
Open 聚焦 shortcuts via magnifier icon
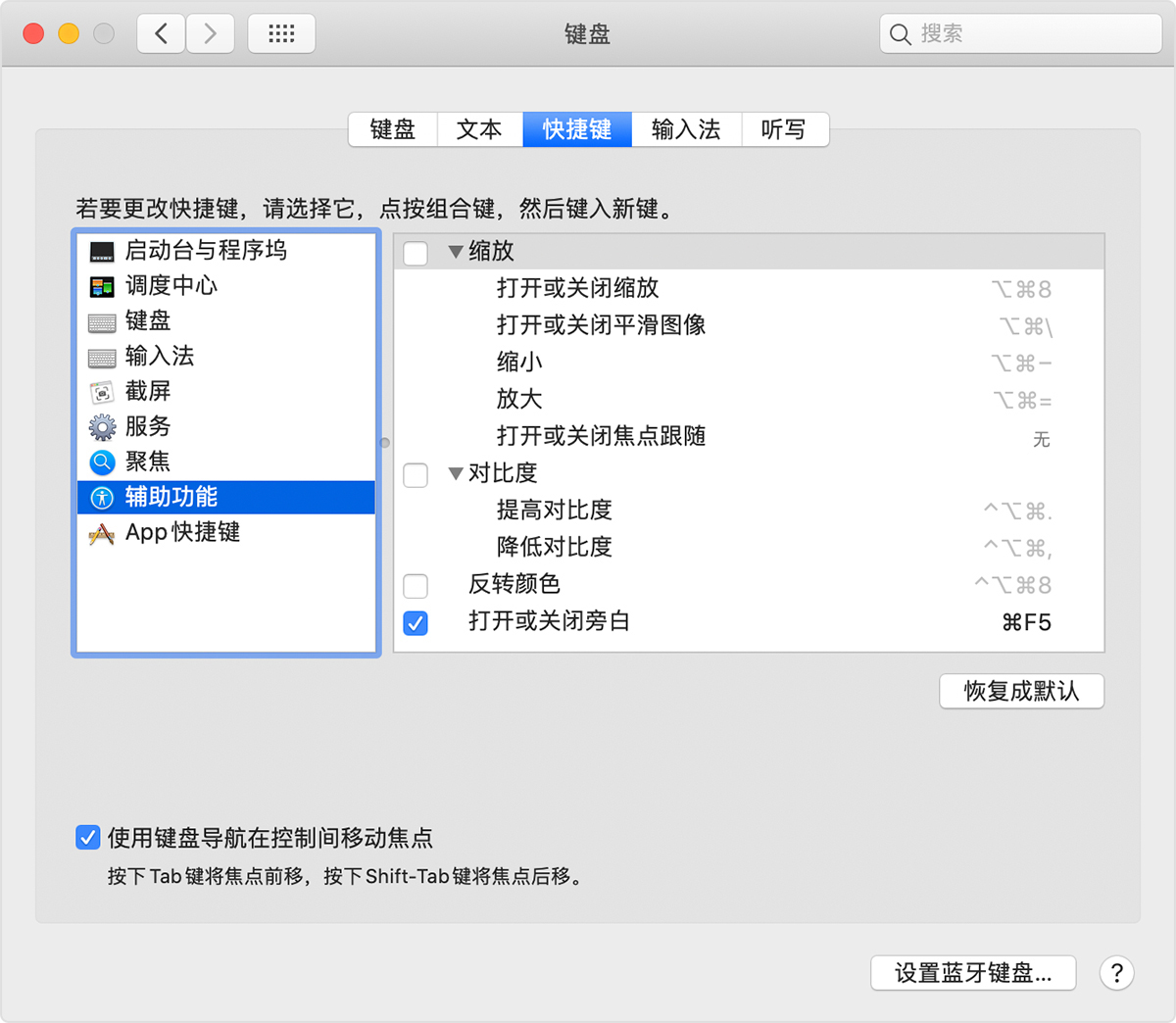pyautogui.click(x=103, y=462)
